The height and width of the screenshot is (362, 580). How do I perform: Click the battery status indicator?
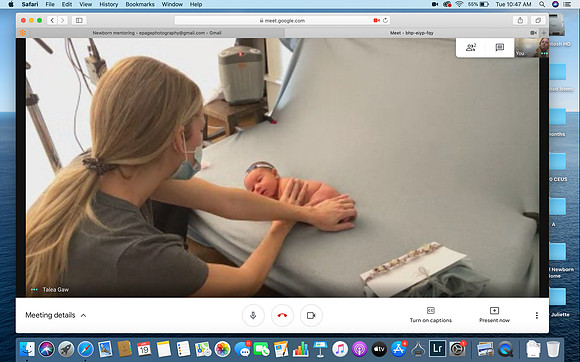pos(478,4)
